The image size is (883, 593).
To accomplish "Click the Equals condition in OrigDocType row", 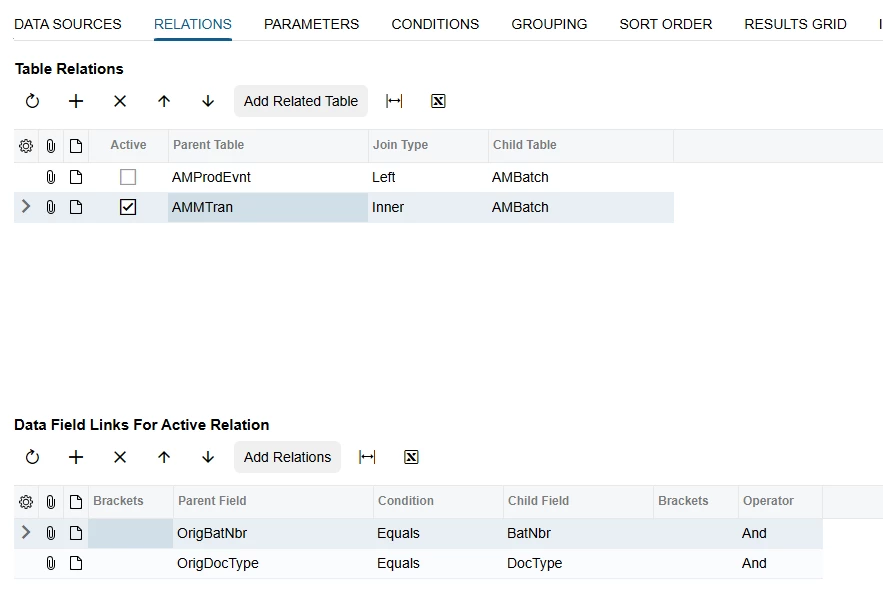I will pos(438,563).
